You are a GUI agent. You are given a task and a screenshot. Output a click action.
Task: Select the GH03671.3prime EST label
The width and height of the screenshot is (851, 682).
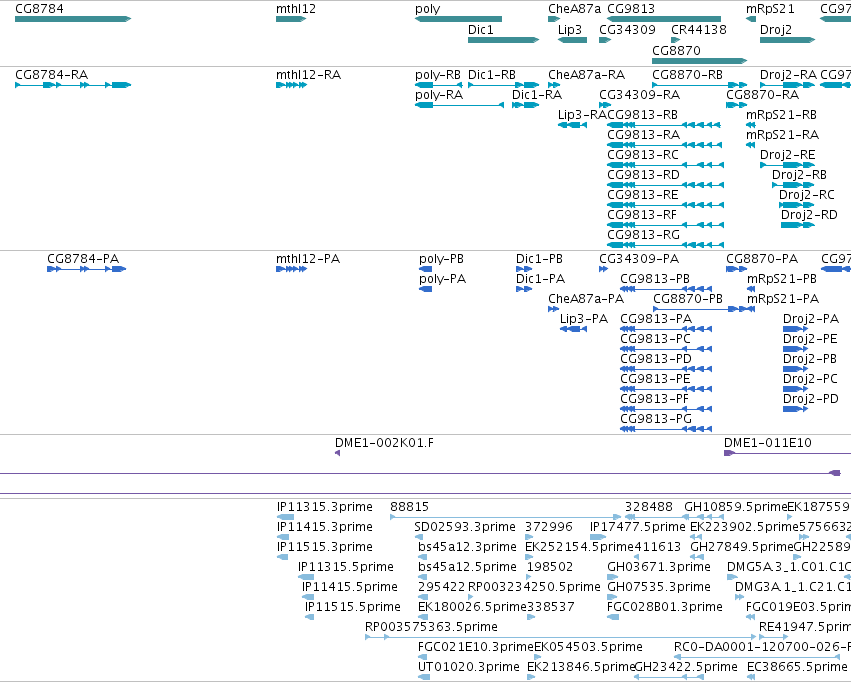[x=659, y=566]
